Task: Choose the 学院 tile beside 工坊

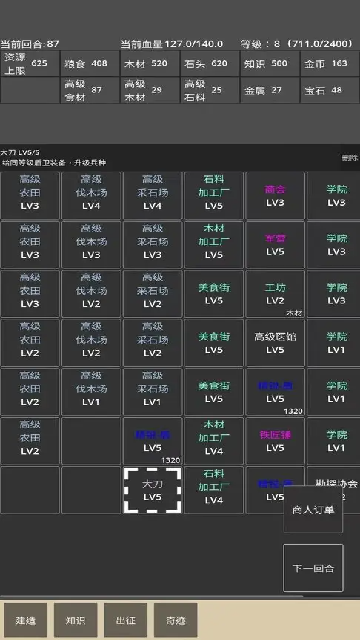Action: (x=333, y=293)
